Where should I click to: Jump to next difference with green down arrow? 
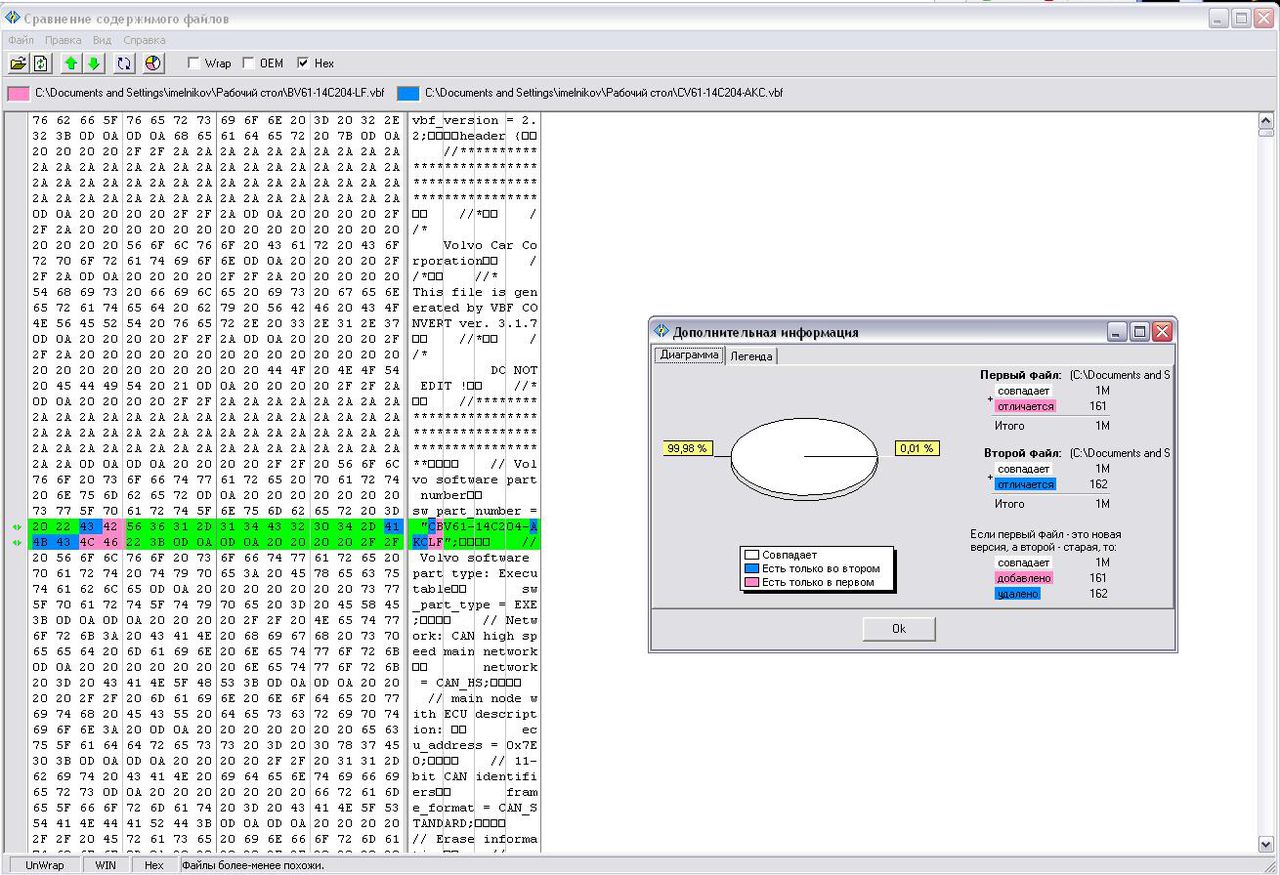click(93, 63)
